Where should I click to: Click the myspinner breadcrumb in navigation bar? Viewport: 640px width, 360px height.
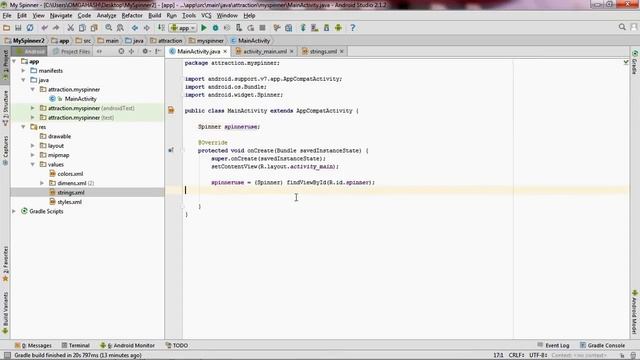207,41
